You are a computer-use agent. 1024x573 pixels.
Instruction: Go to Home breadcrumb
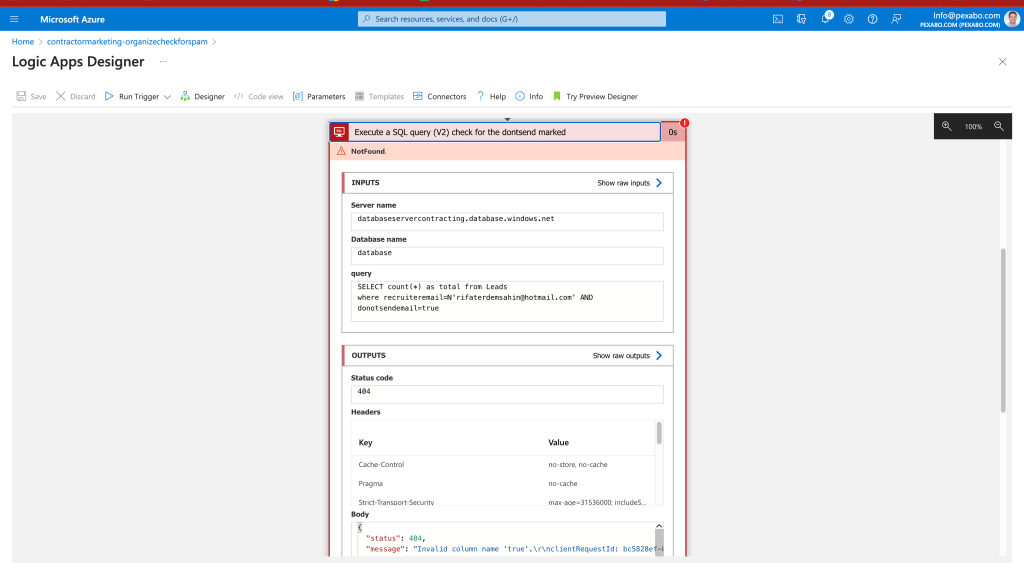pos(23,41)
